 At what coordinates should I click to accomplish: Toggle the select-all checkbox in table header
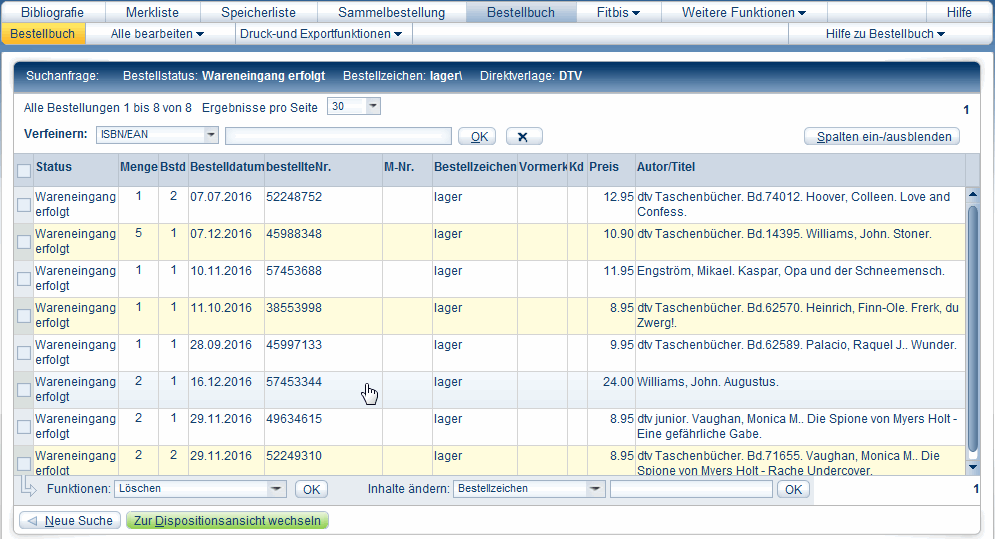click(x=24, y=171)
